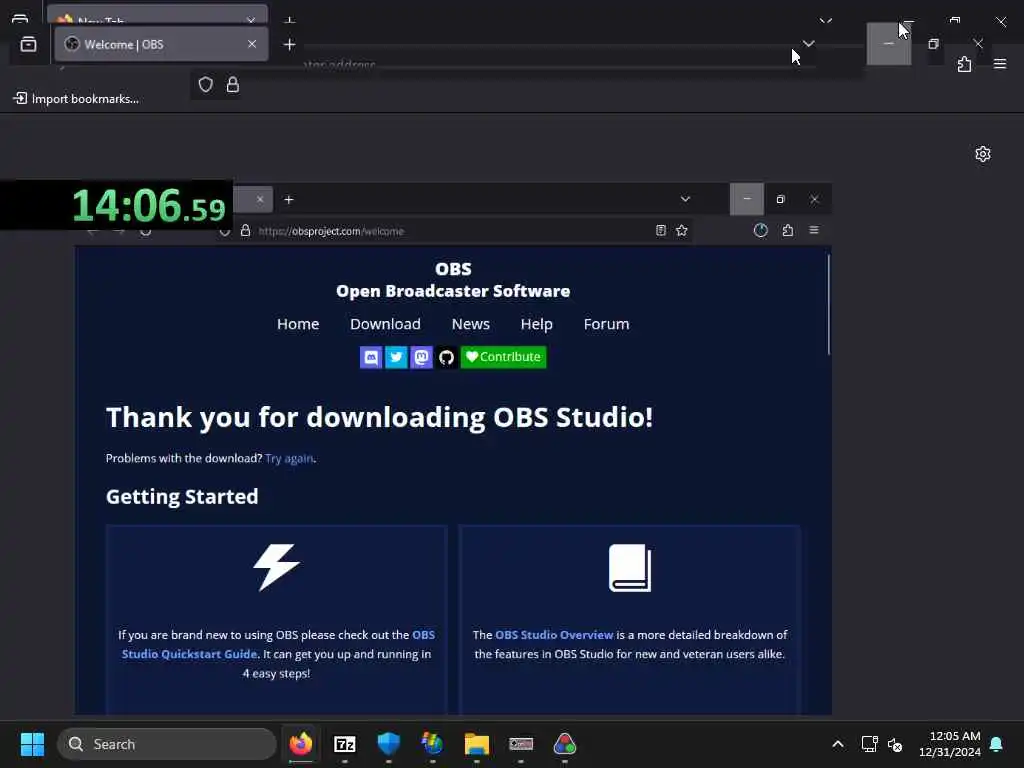Open Help in OBS site navigation
This screenshot has height=768, width=1024.
point(537,324)
